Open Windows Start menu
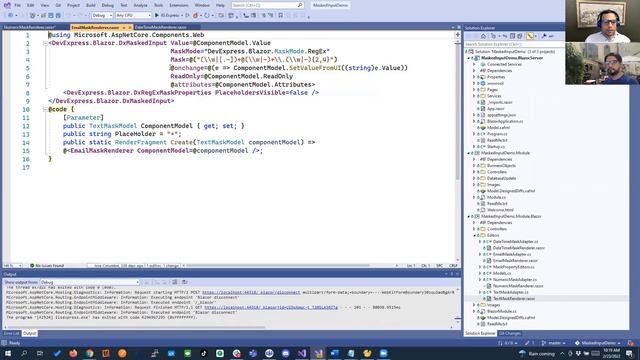The image size is (640, 360). (8, 353)
